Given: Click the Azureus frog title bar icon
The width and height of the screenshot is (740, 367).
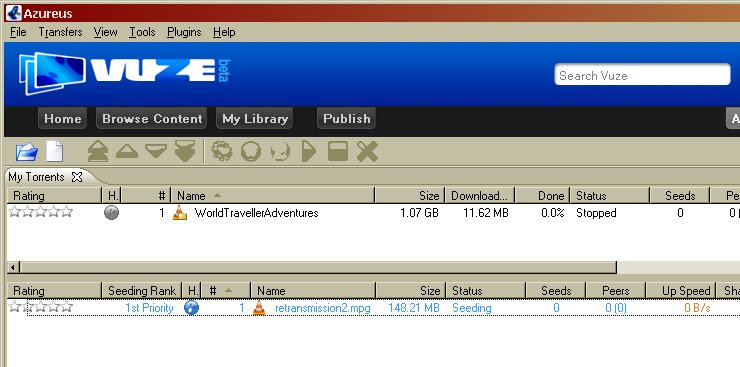Looking at the screenshot, I should [x=14, y=13].
